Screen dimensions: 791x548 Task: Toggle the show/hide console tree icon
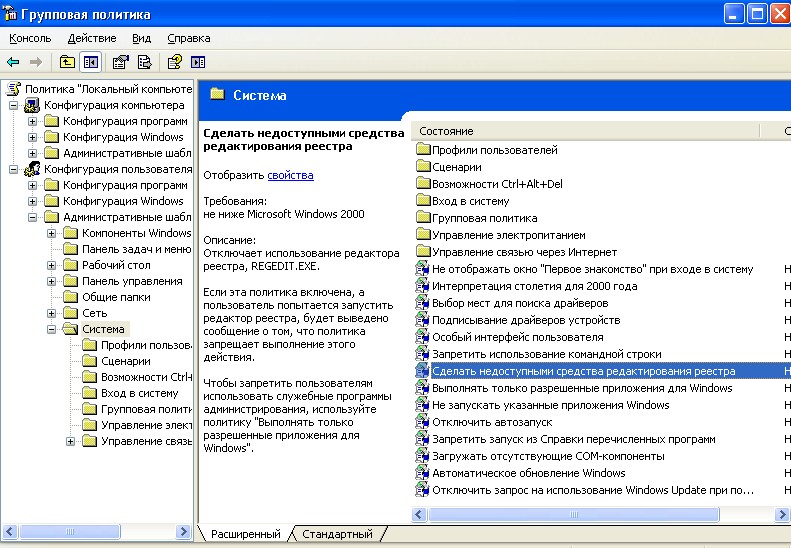(x=91, y=62)
